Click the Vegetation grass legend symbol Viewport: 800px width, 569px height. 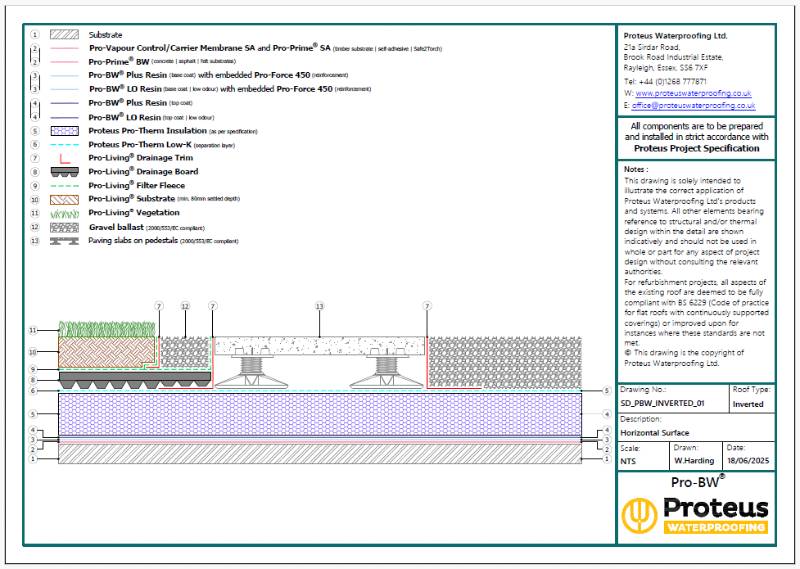pos(64,213)
